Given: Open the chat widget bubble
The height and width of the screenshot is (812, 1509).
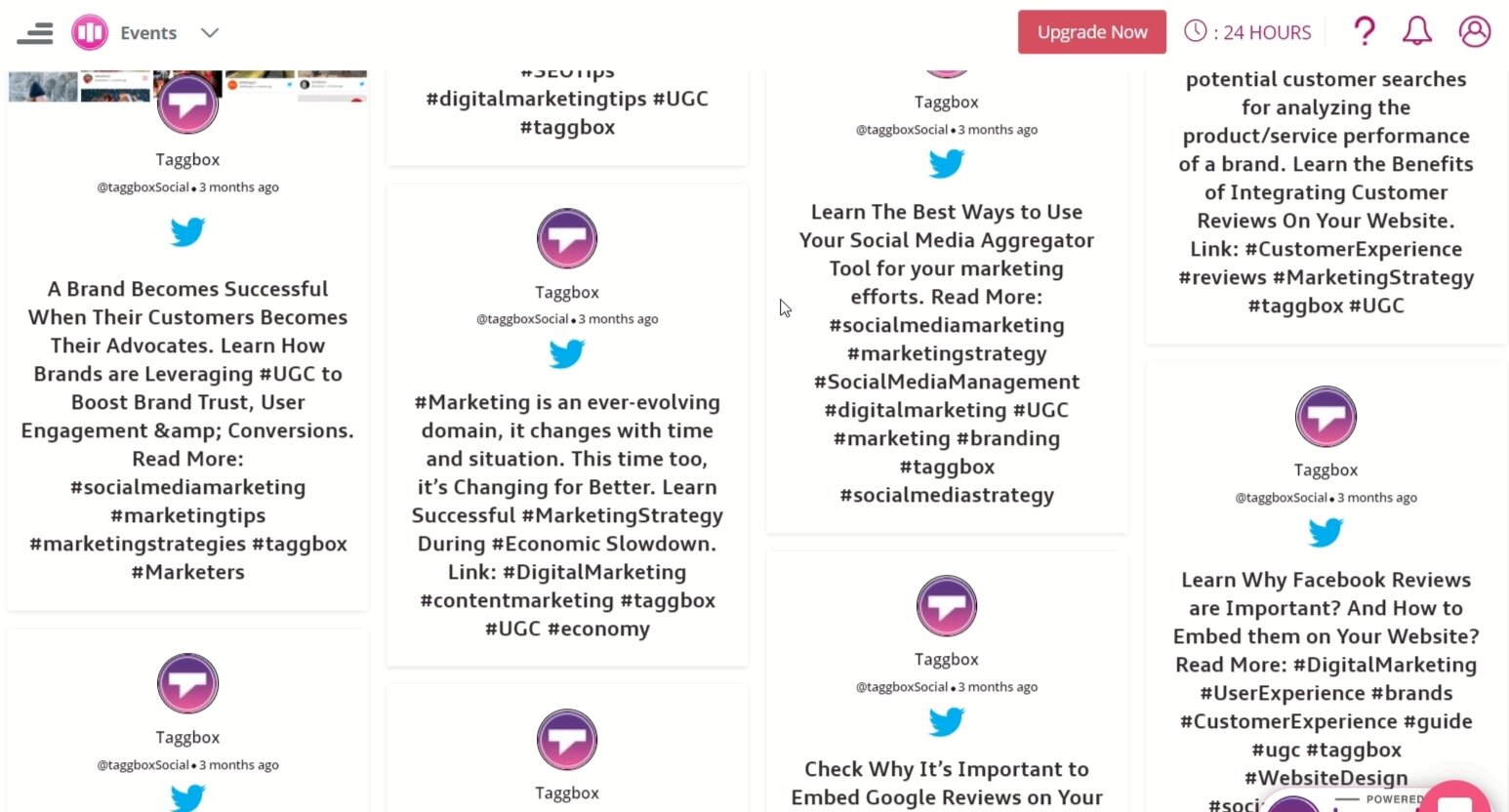Looking at the screenshot, I should tap(1456, 800).
